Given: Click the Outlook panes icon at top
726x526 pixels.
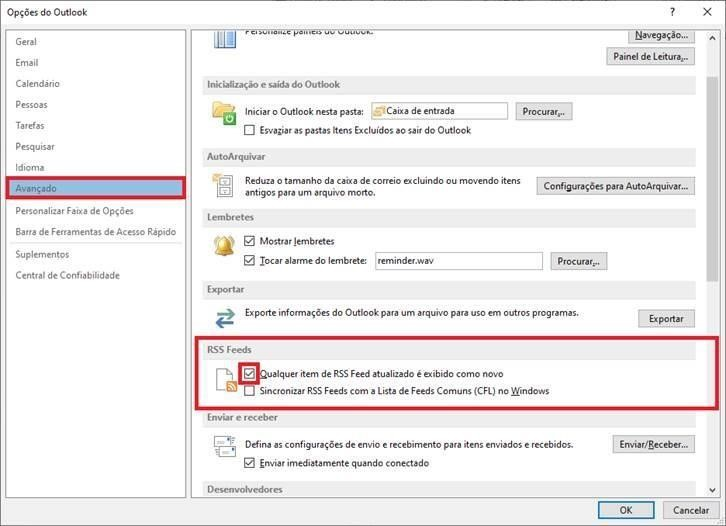Looking at the screenshot, I should pos(225,39).
